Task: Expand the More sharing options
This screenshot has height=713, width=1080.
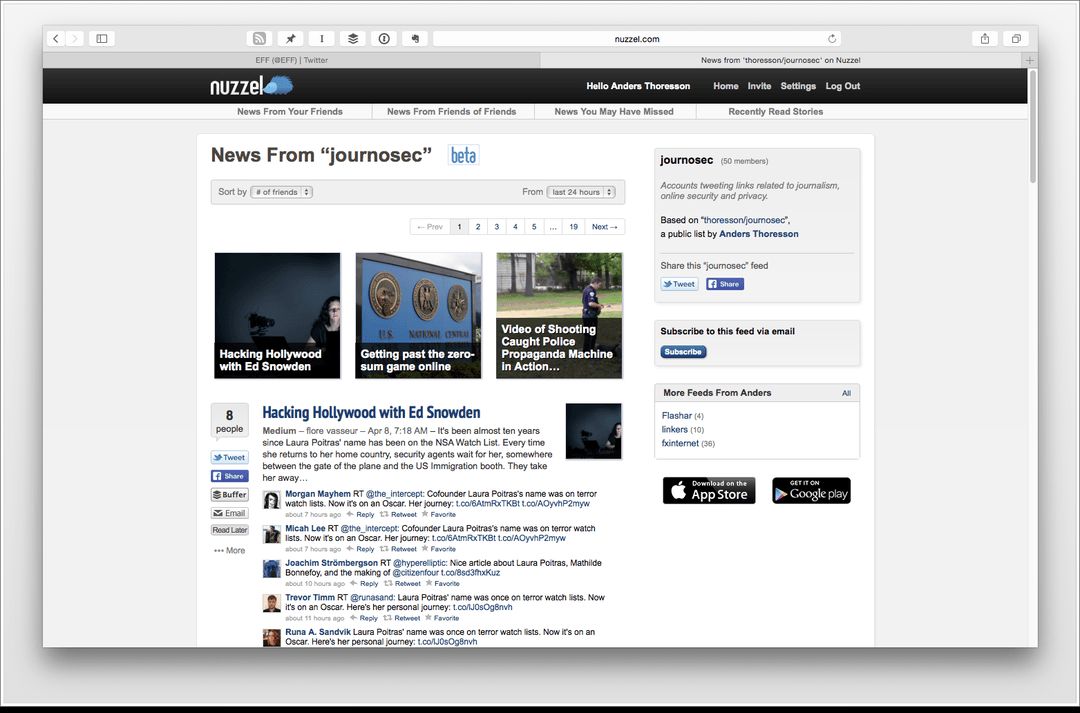Action: (x=229, y=550)
